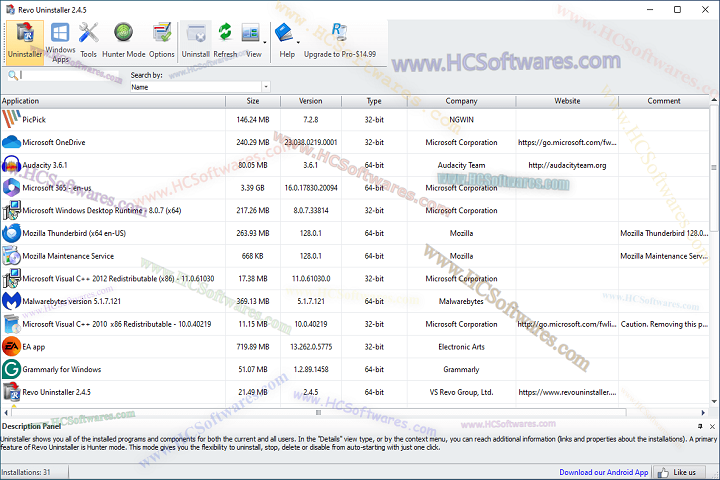The height and width of the screenshot is (480, 720).
Task: Click the vertical scrollbar thumb
Action: tap(714, 168)
